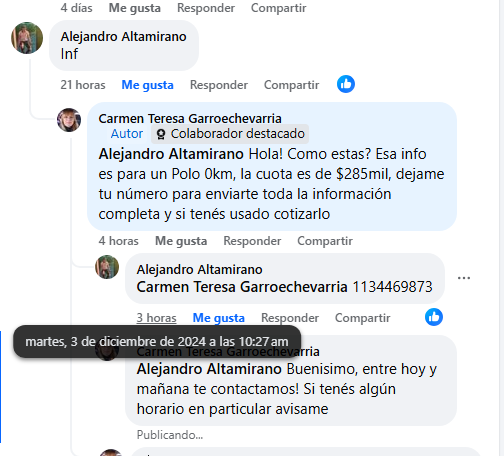Open the Alejandro Altamirano name link on the Inf comment
The height and width of the screenshot is (456, 504).
(x=123, y=37)
